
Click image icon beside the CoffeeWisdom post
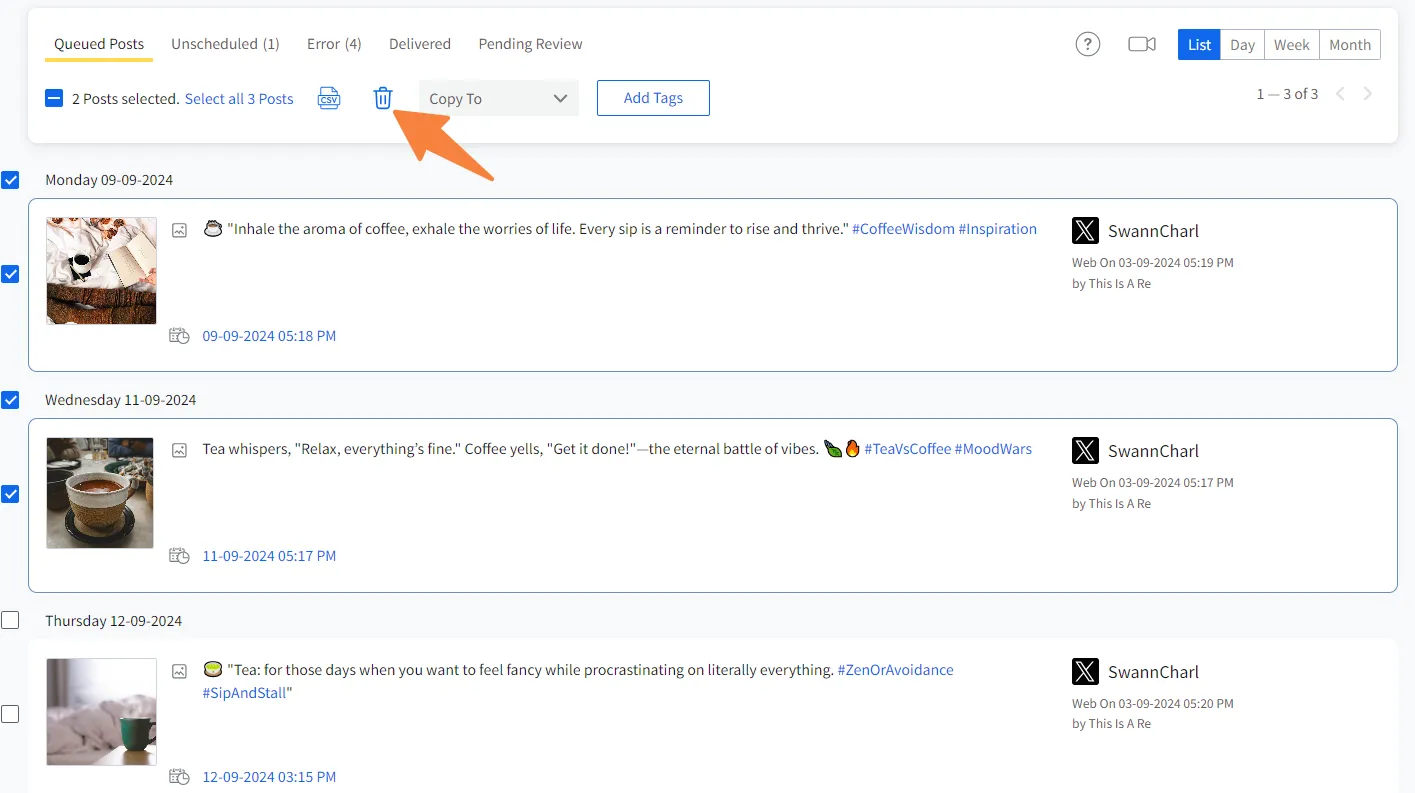[x=180, y=230]
